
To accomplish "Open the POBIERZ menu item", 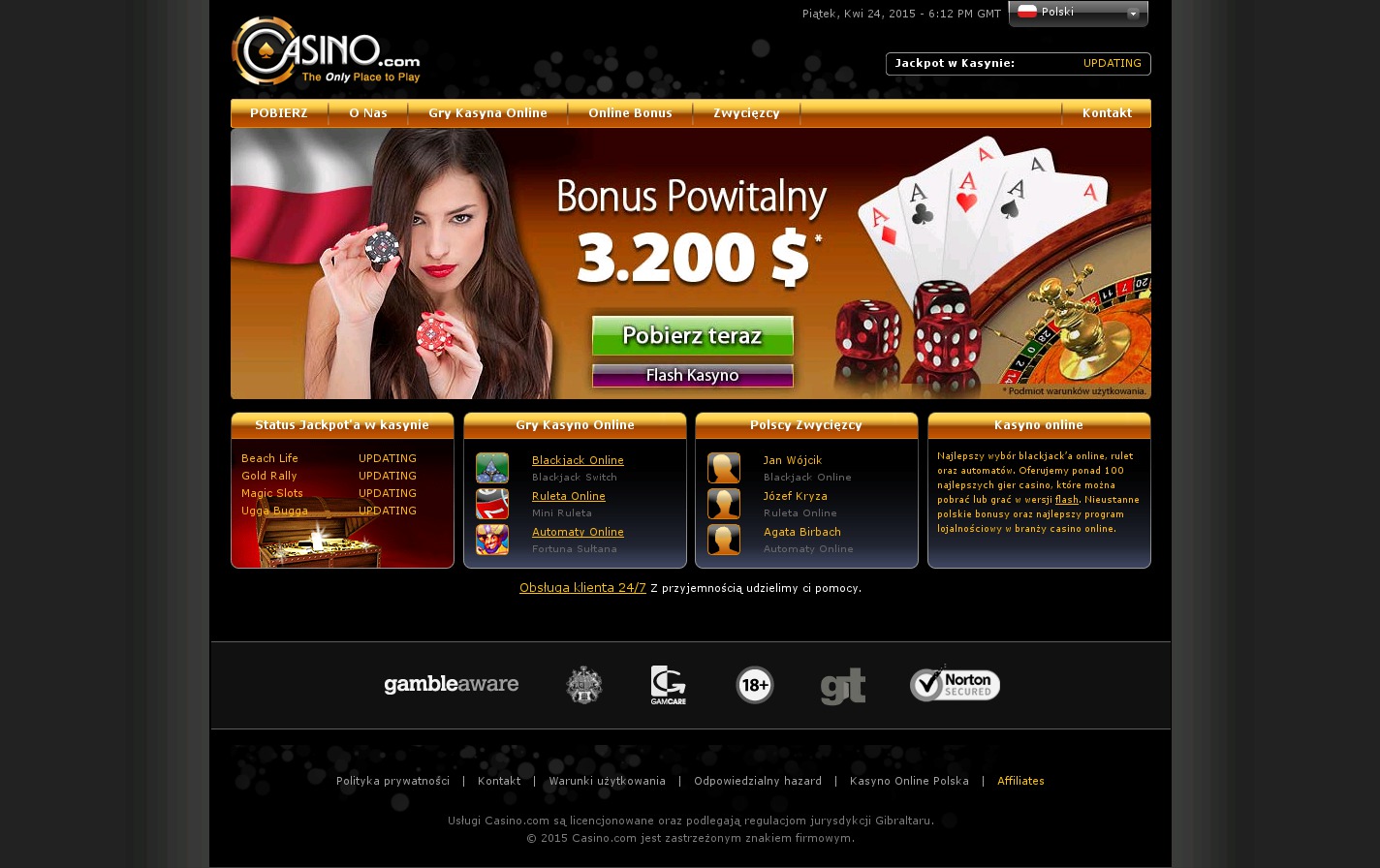I will (279, 113).
